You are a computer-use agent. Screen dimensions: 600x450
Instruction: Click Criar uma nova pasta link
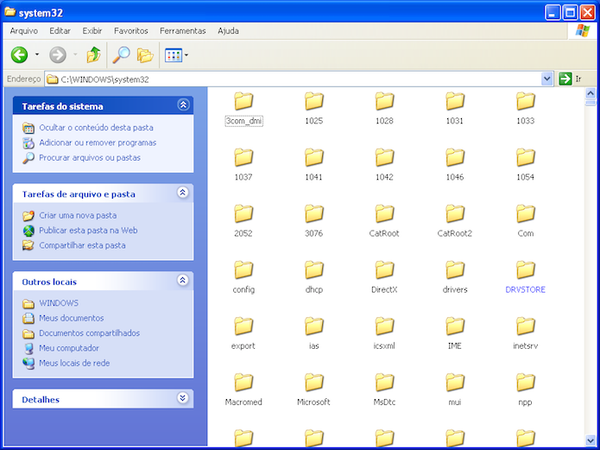[78, 215]
